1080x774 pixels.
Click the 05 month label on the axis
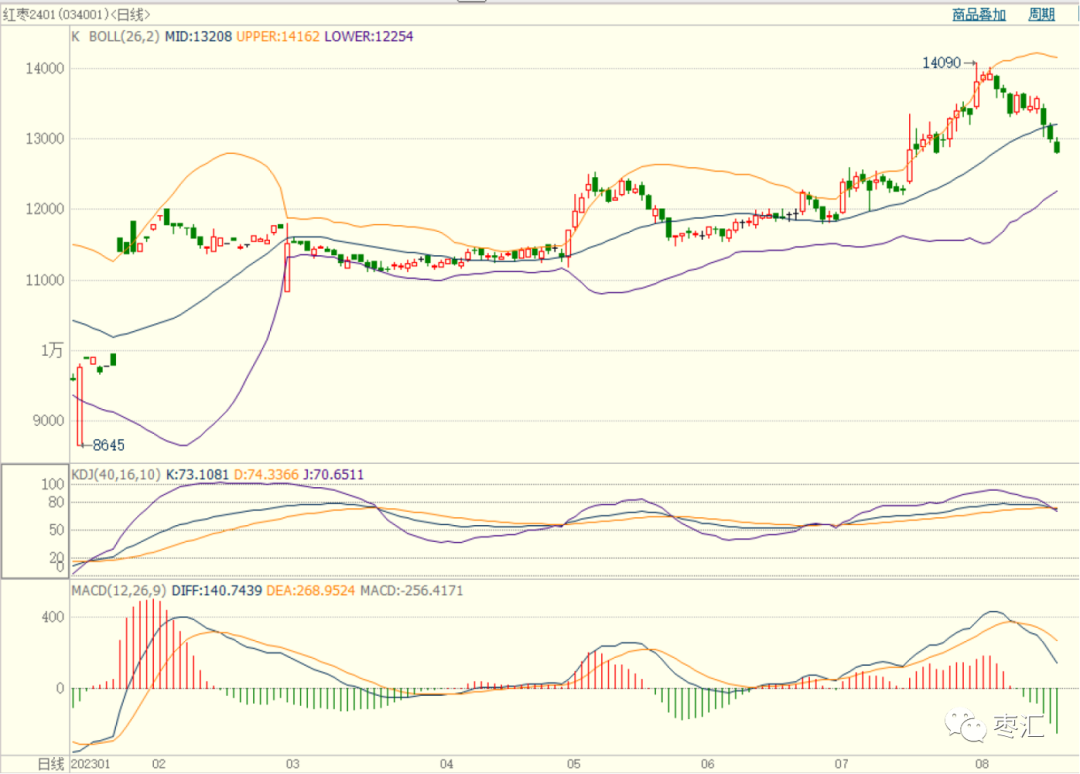[x=574, y=764]
